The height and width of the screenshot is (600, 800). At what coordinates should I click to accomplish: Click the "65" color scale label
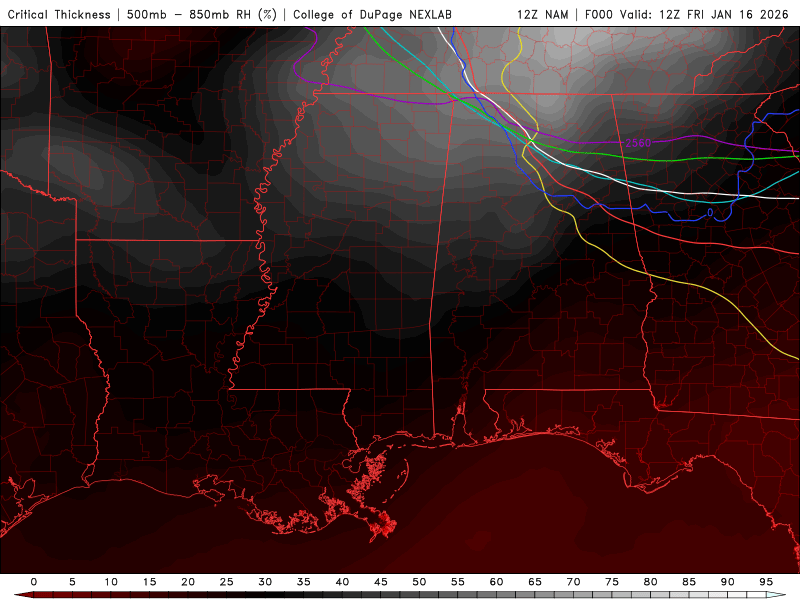pos(535,582)
